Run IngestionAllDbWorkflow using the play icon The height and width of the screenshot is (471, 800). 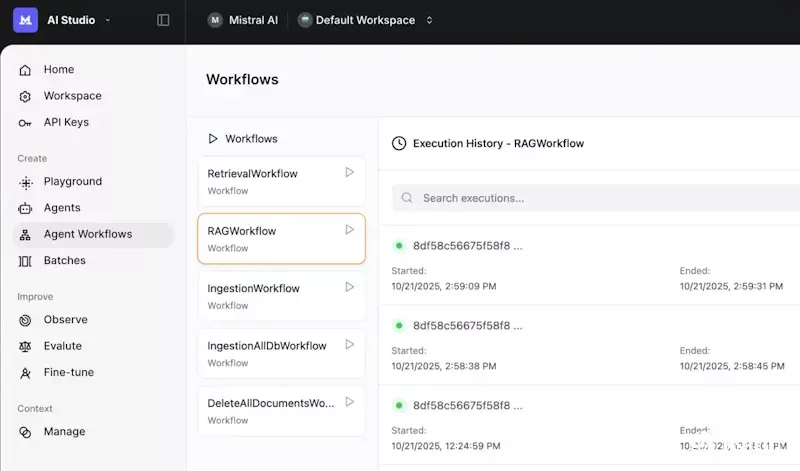point(349,344)
